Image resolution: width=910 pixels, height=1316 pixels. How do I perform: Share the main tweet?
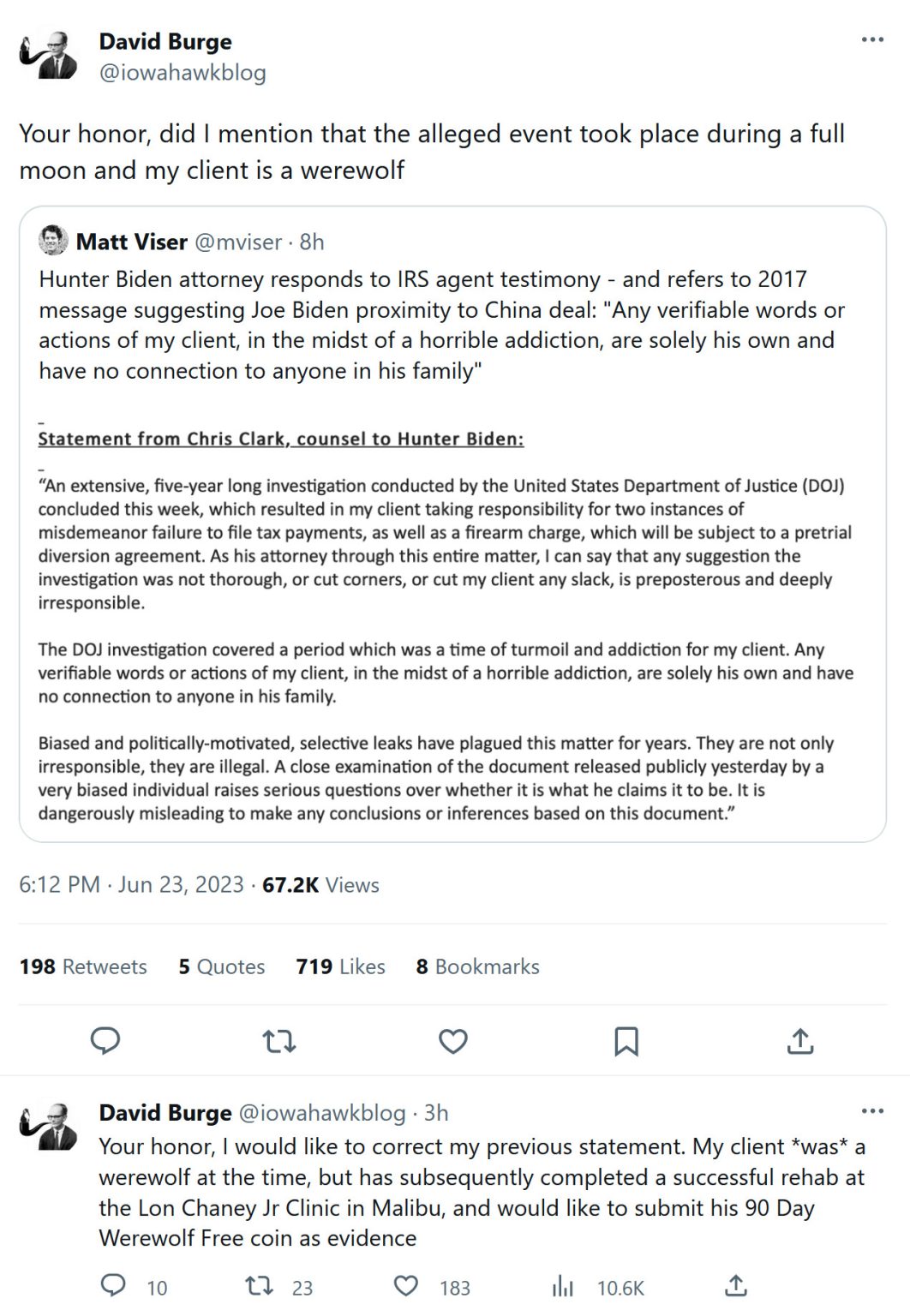click(x=800, y=1041)
